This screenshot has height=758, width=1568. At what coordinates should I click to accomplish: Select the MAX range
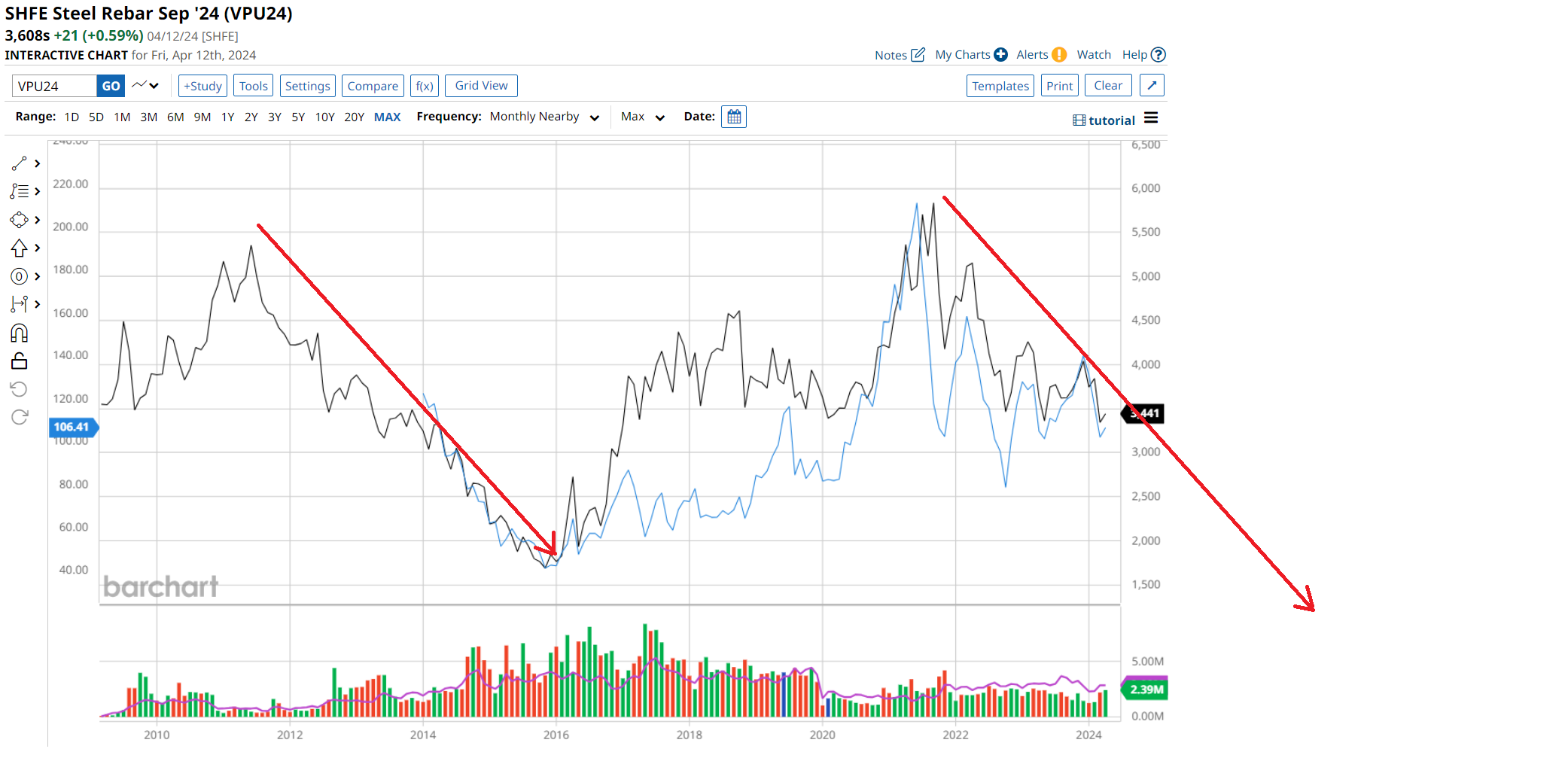(x=388, y=117)
